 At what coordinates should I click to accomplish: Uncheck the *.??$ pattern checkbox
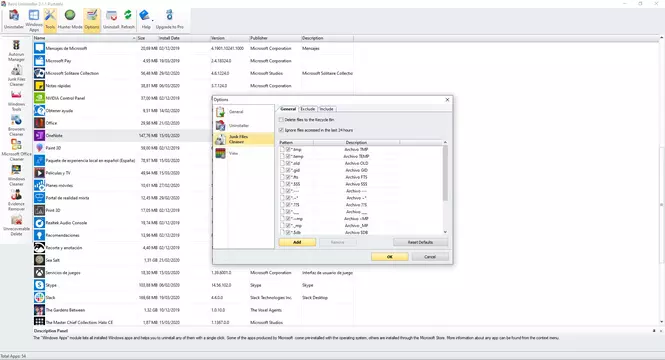click(x=288, y=205)
